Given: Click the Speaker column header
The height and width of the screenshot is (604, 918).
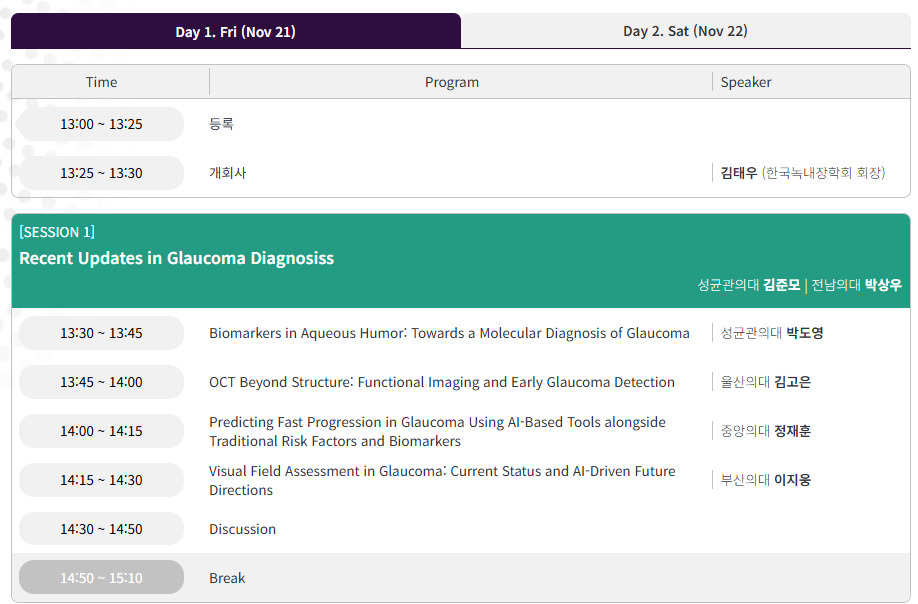Looking at the screenshot, I should 746,82.
